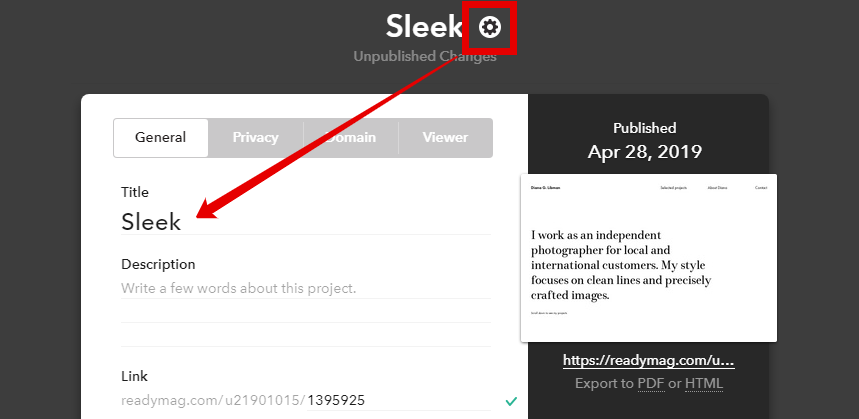Export the project to PDF

click(x=651, y=383)
